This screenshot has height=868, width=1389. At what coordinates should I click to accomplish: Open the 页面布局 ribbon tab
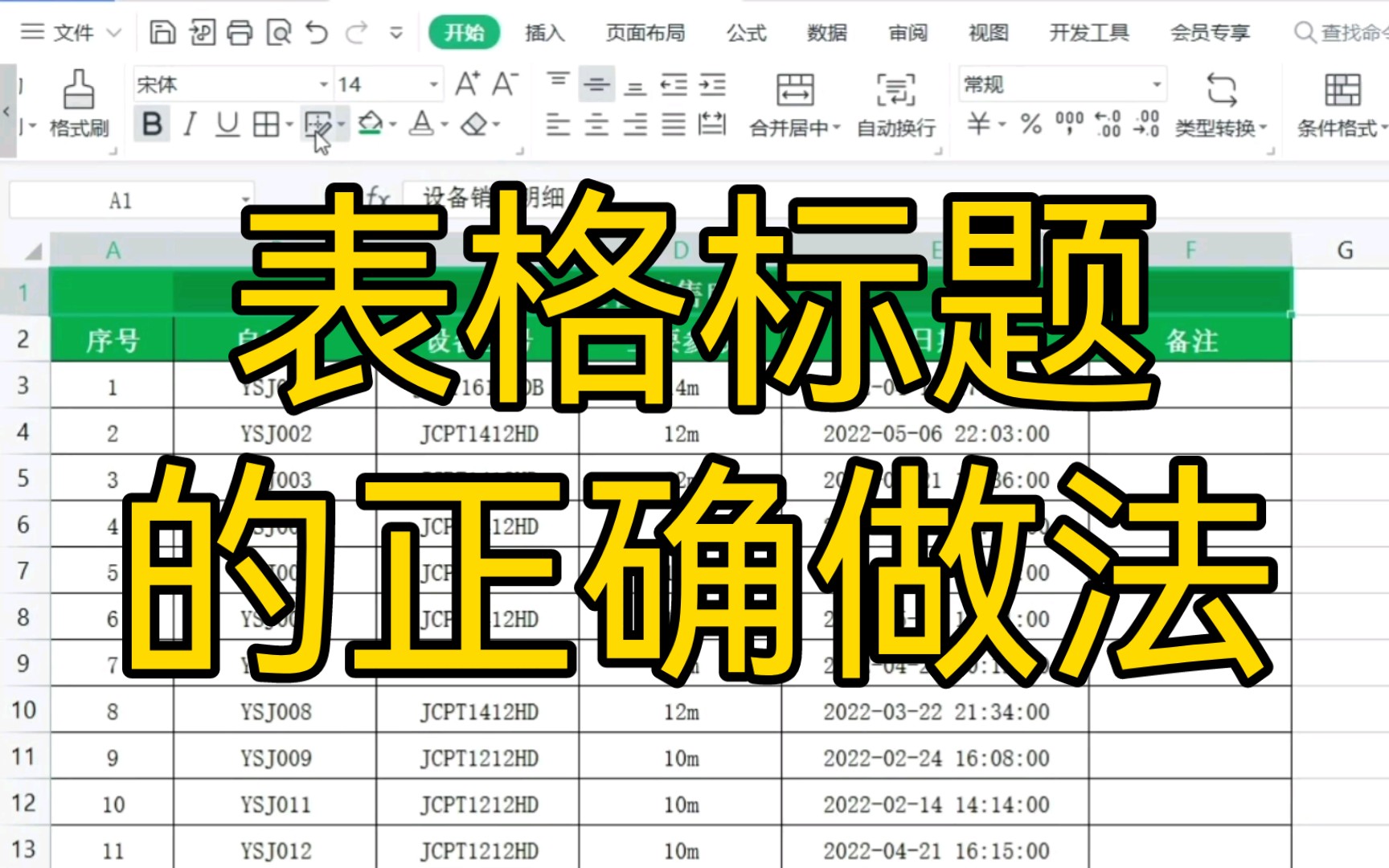pyautogui.click(x=645, y=33)
